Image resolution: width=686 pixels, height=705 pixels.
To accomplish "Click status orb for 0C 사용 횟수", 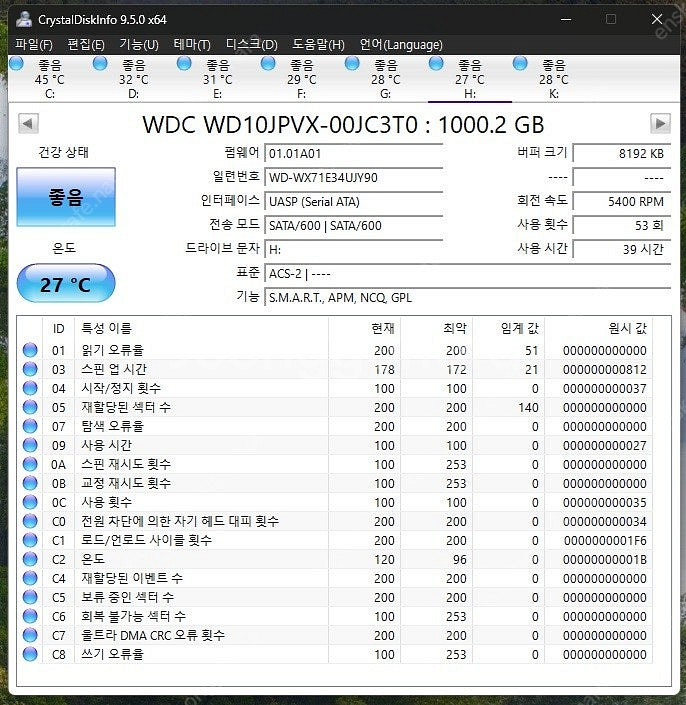I will tap(30, 502).
